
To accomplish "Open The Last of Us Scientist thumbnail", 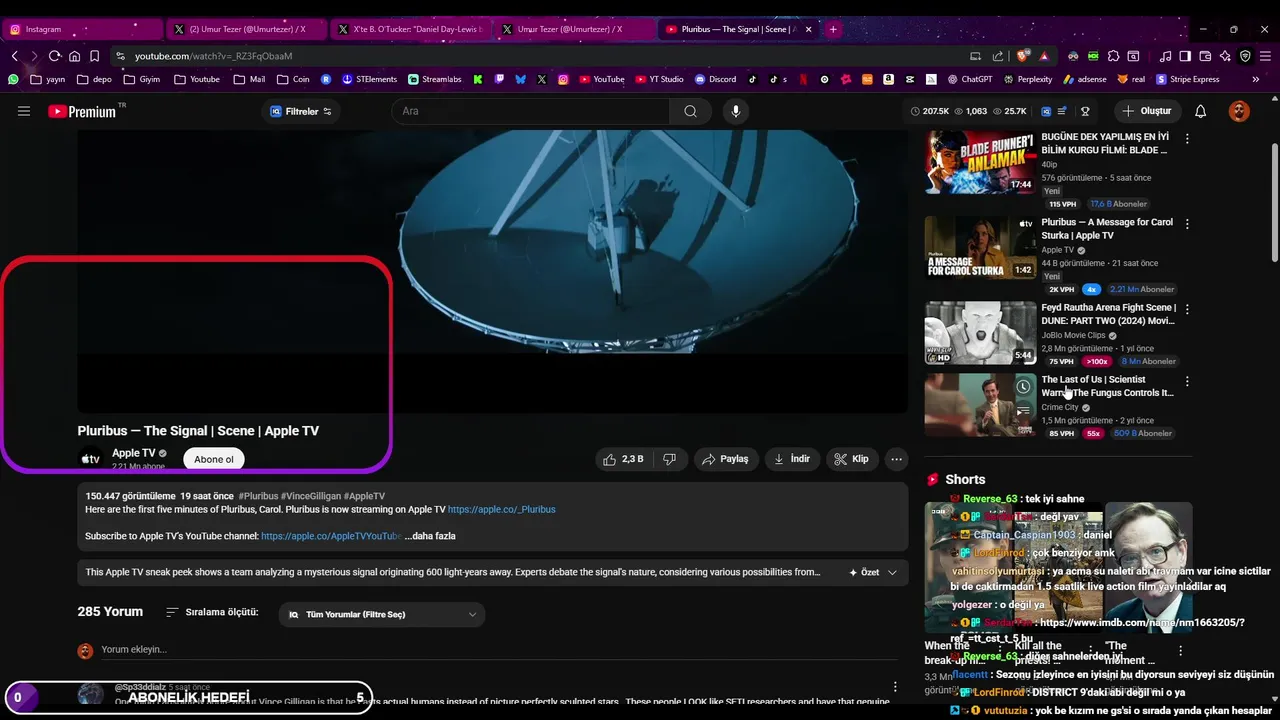I will [x=980, y=405].
